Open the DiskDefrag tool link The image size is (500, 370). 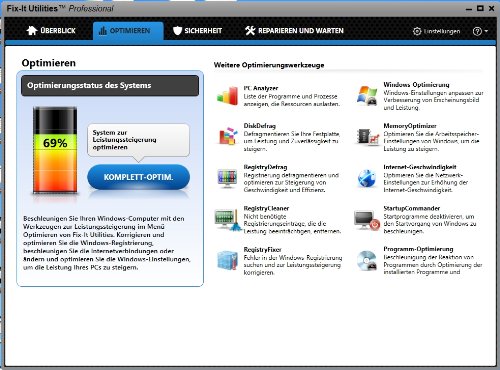[x=260, y=126]
